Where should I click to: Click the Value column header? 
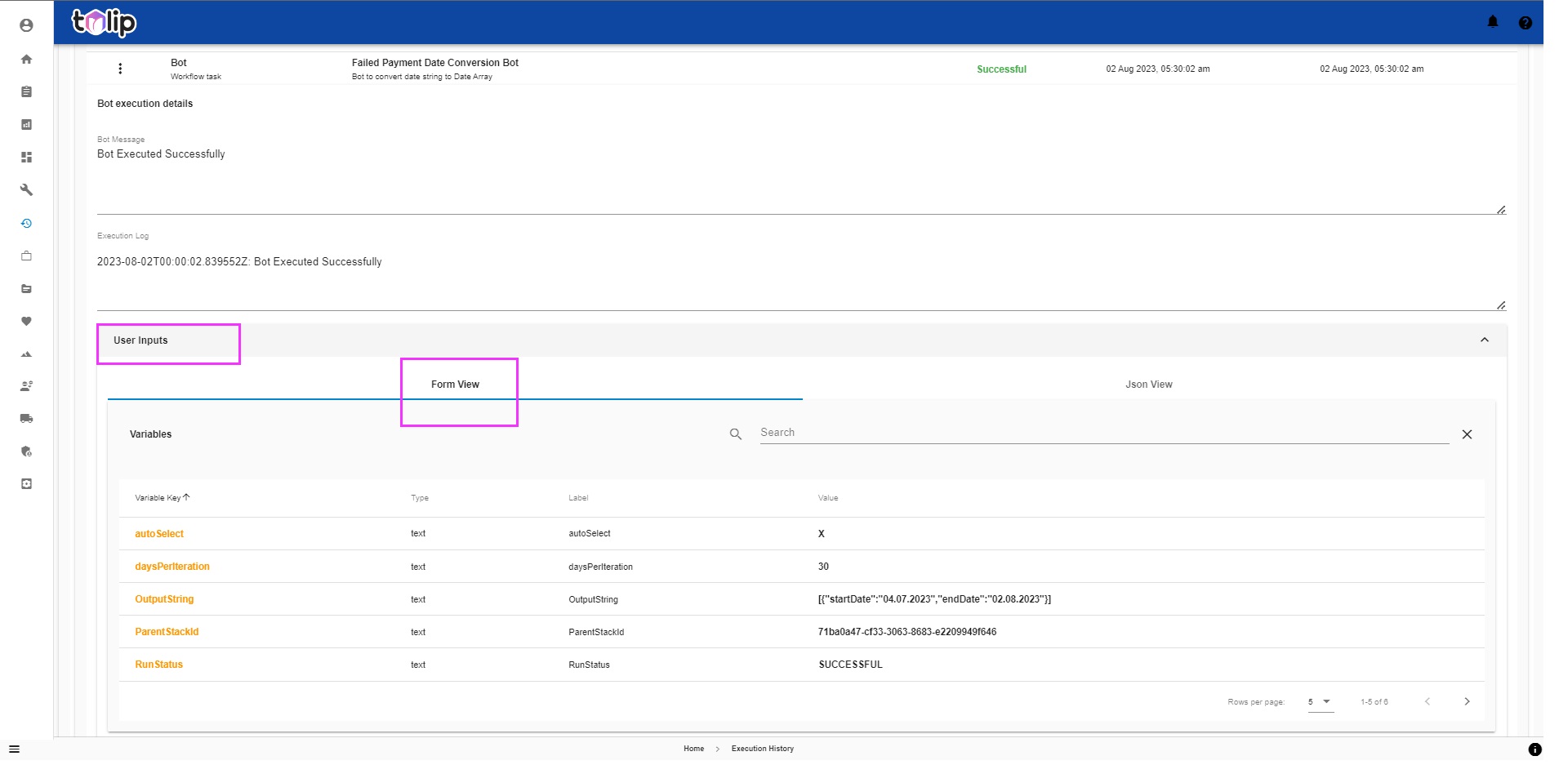pyautogui.click(x=828, y=498)
